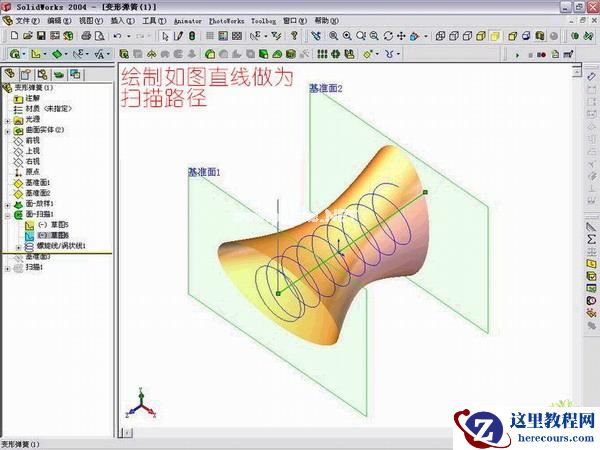This screenshot has height=450, width=600.
Task: Click the 基准面2 label in viewport
Action: coord(326,88)
